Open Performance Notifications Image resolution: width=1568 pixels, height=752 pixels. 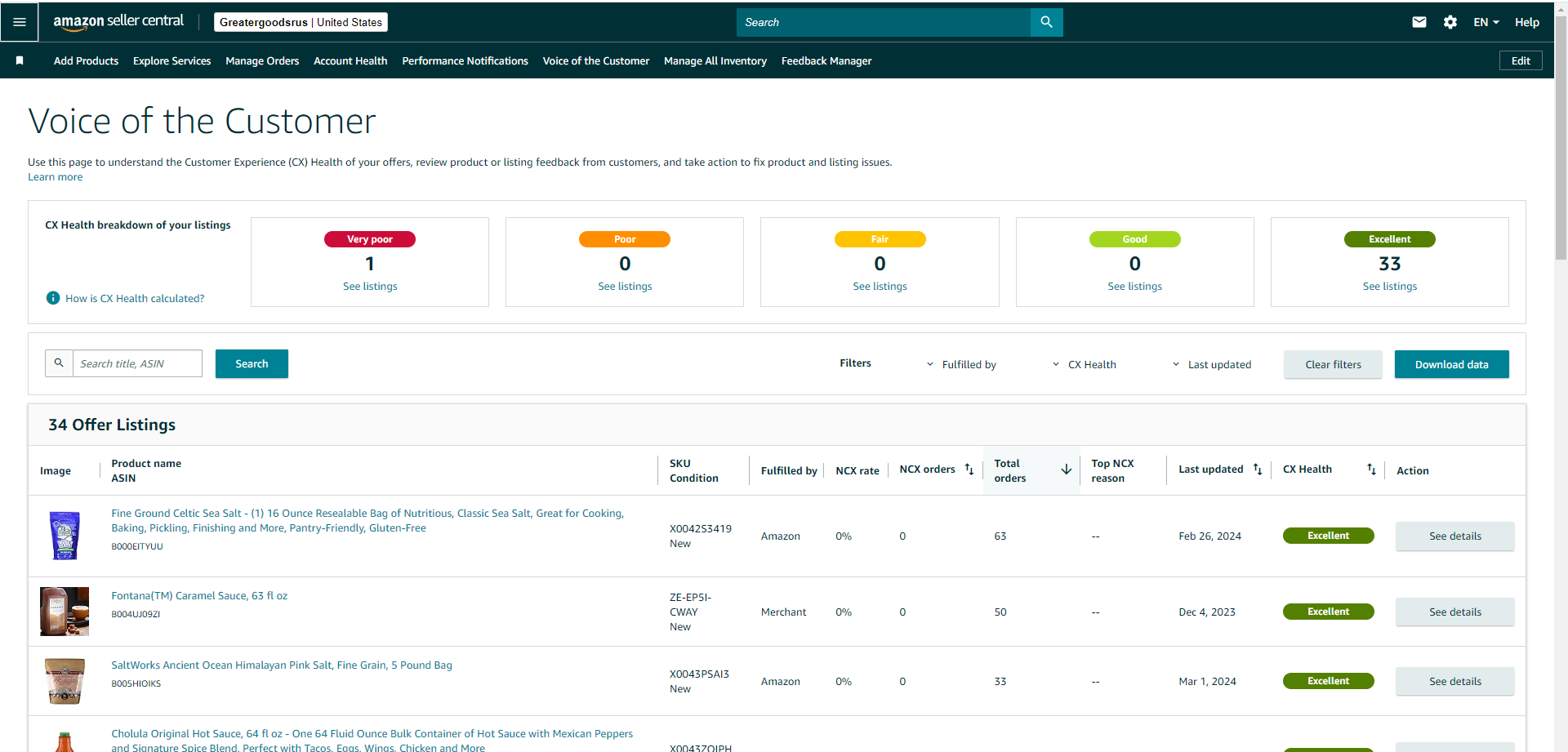coord(465,60)
